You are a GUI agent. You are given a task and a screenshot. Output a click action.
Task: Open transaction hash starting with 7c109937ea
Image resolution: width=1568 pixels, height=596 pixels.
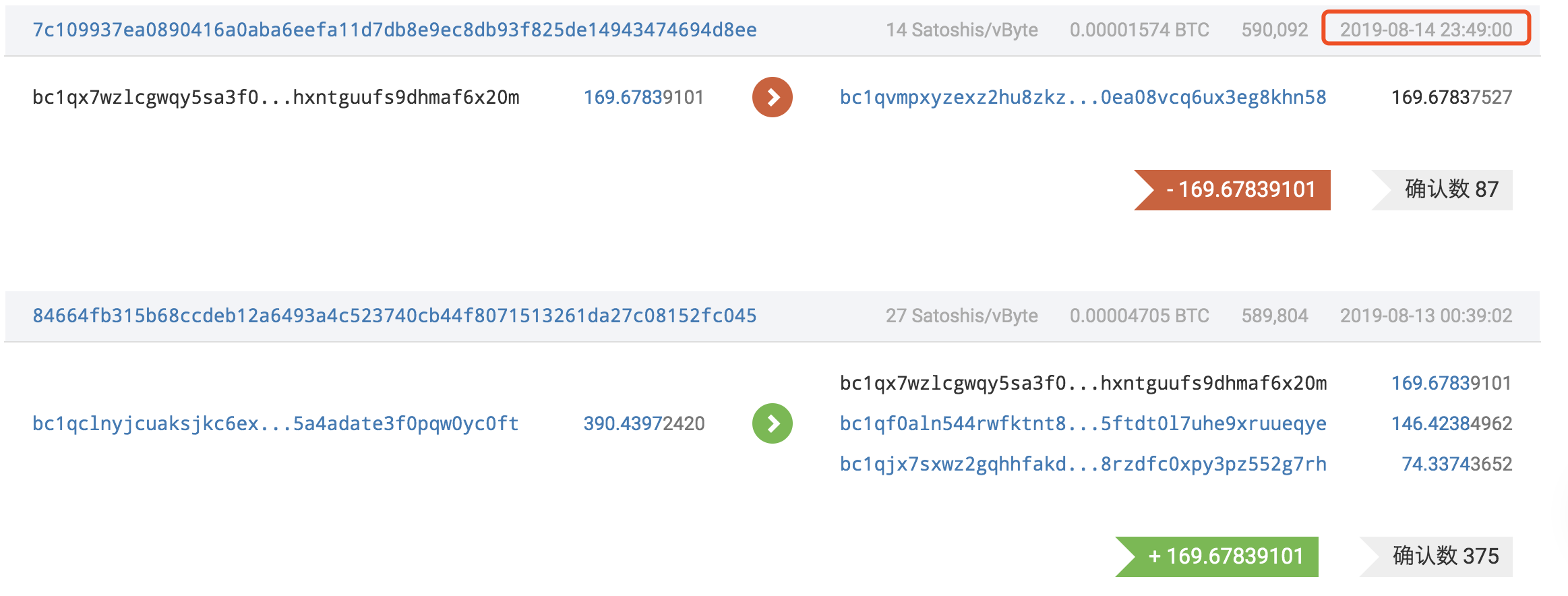[394, 30]
